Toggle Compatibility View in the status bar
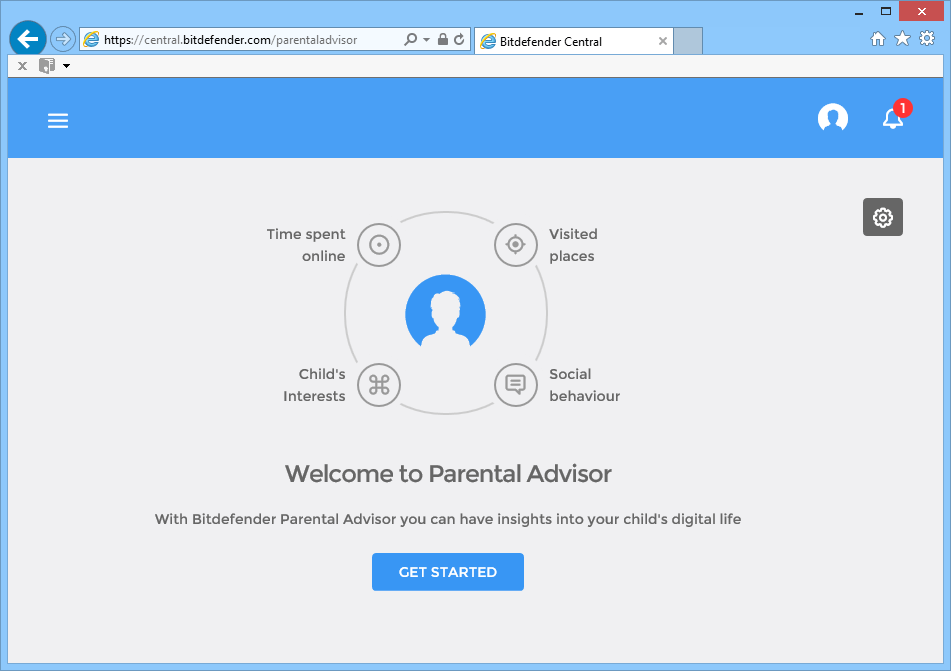This screenshot has height=671, width=951. (46, 65)
